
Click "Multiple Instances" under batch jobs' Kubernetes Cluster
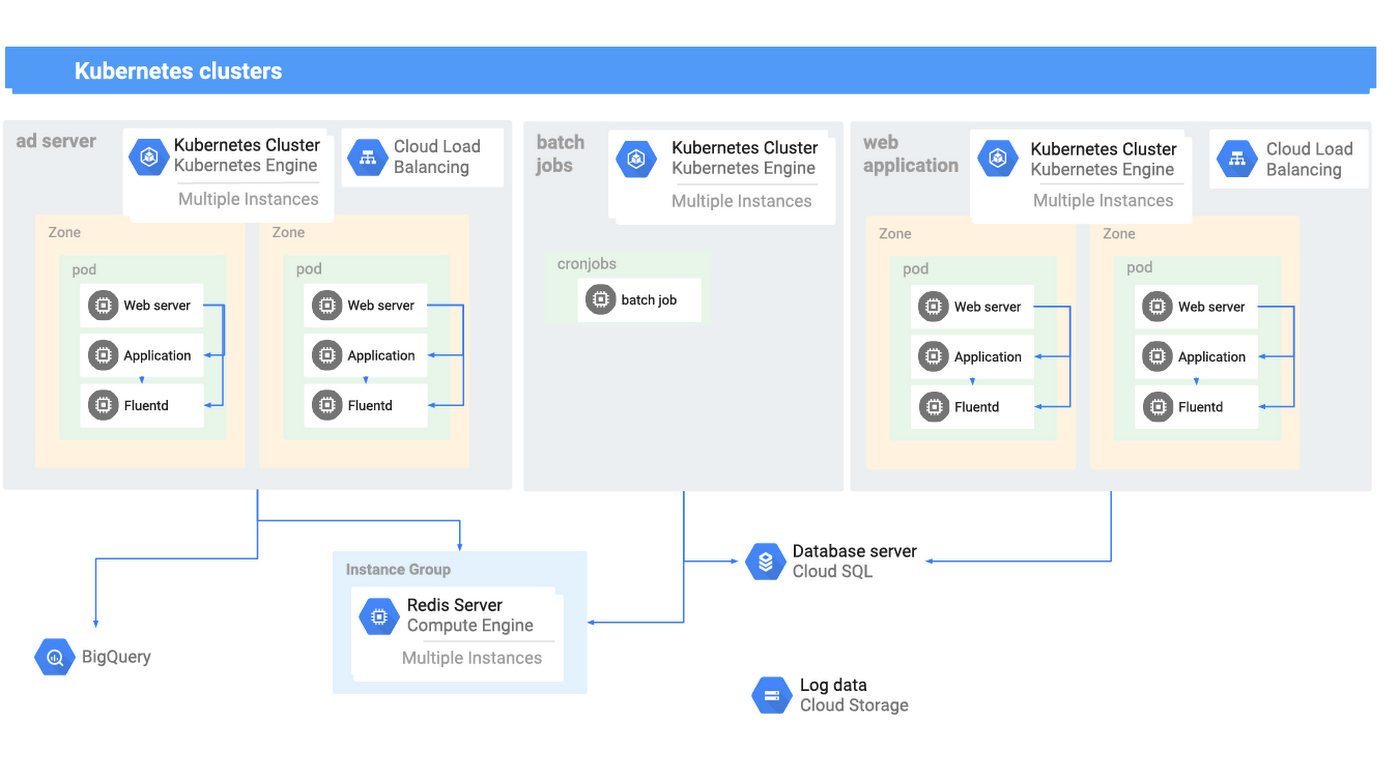tap(742, 201)
